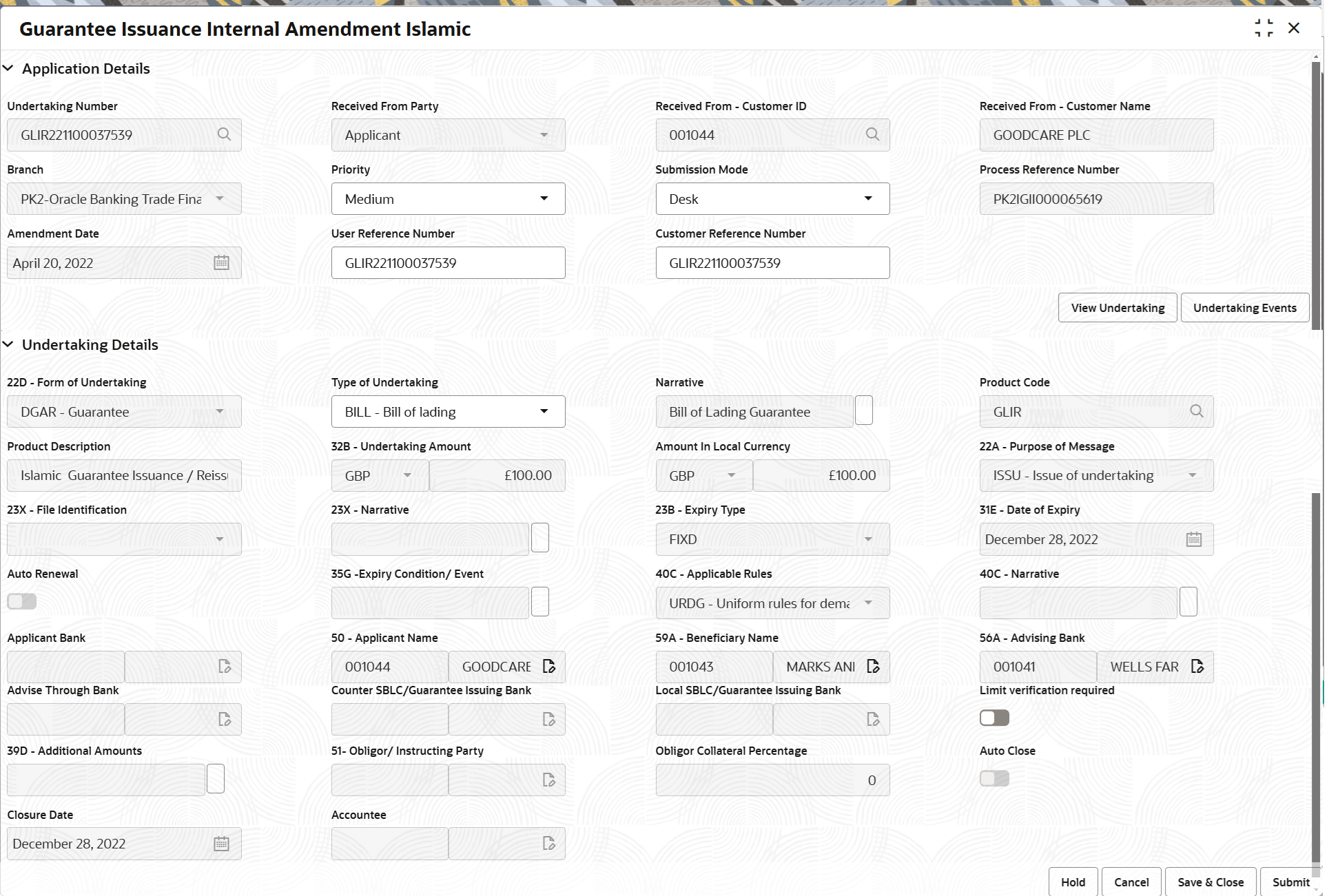1329x896 pixels.
Task: Submit the amendment form
Action: [x=1290, y=882]
